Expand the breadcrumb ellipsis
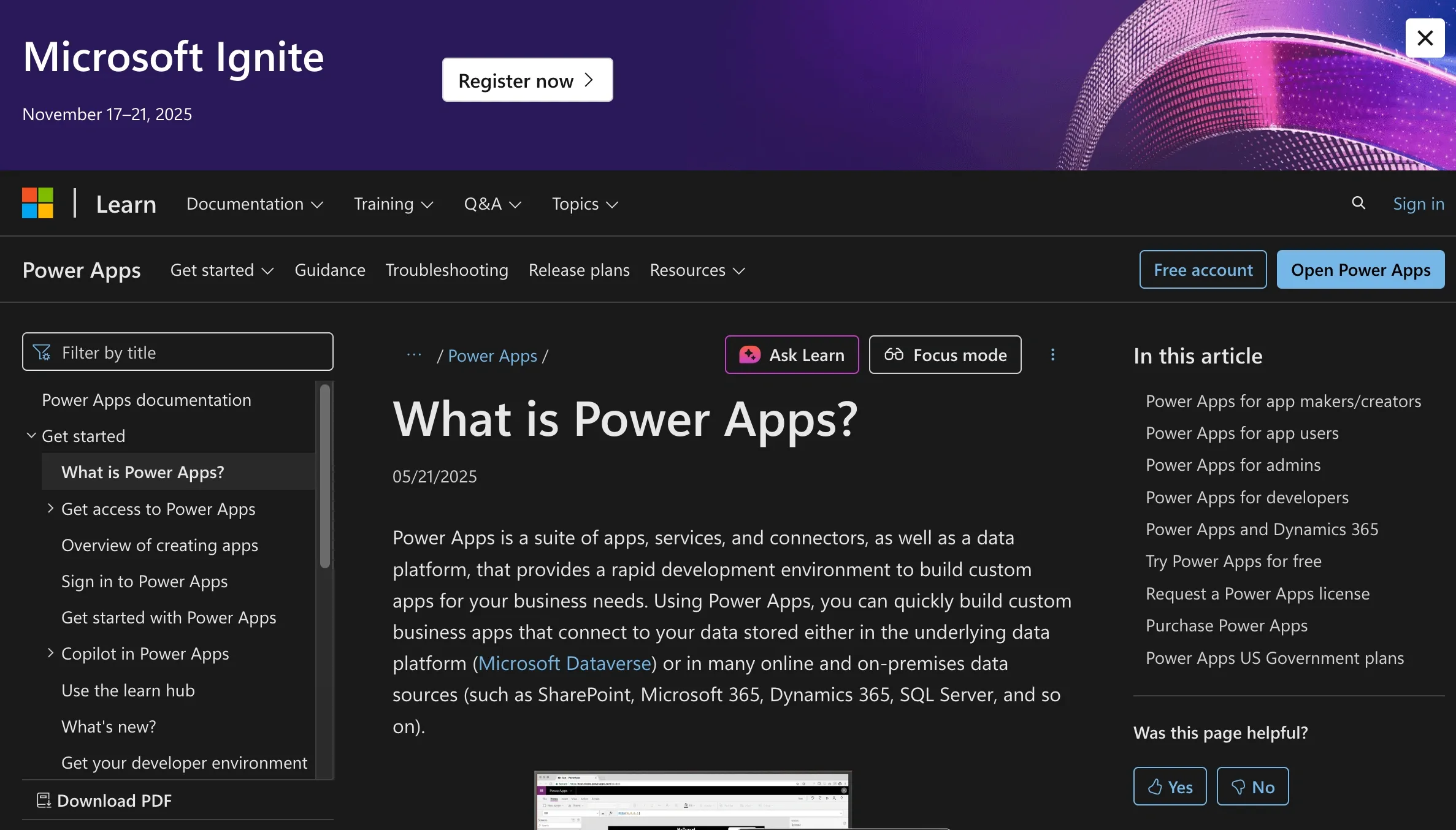 414,356
